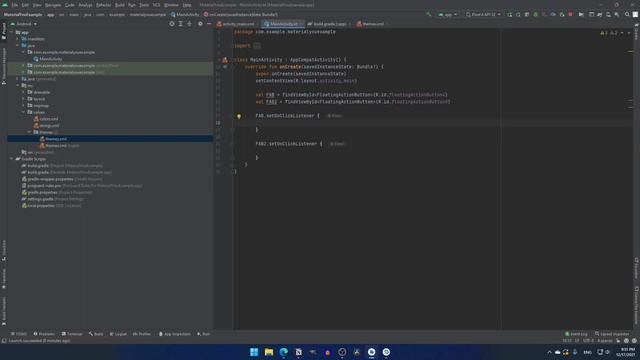Open File Explorer from the taskbar
Image resolution: width=640 pixels, height=360 pixels.
coord(269,352)
